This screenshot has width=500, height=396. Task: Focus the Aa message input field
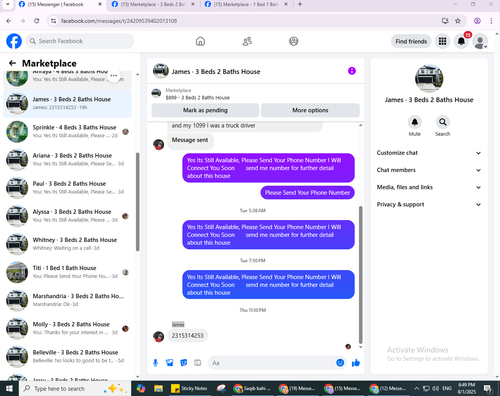click(x=272, y=363)
